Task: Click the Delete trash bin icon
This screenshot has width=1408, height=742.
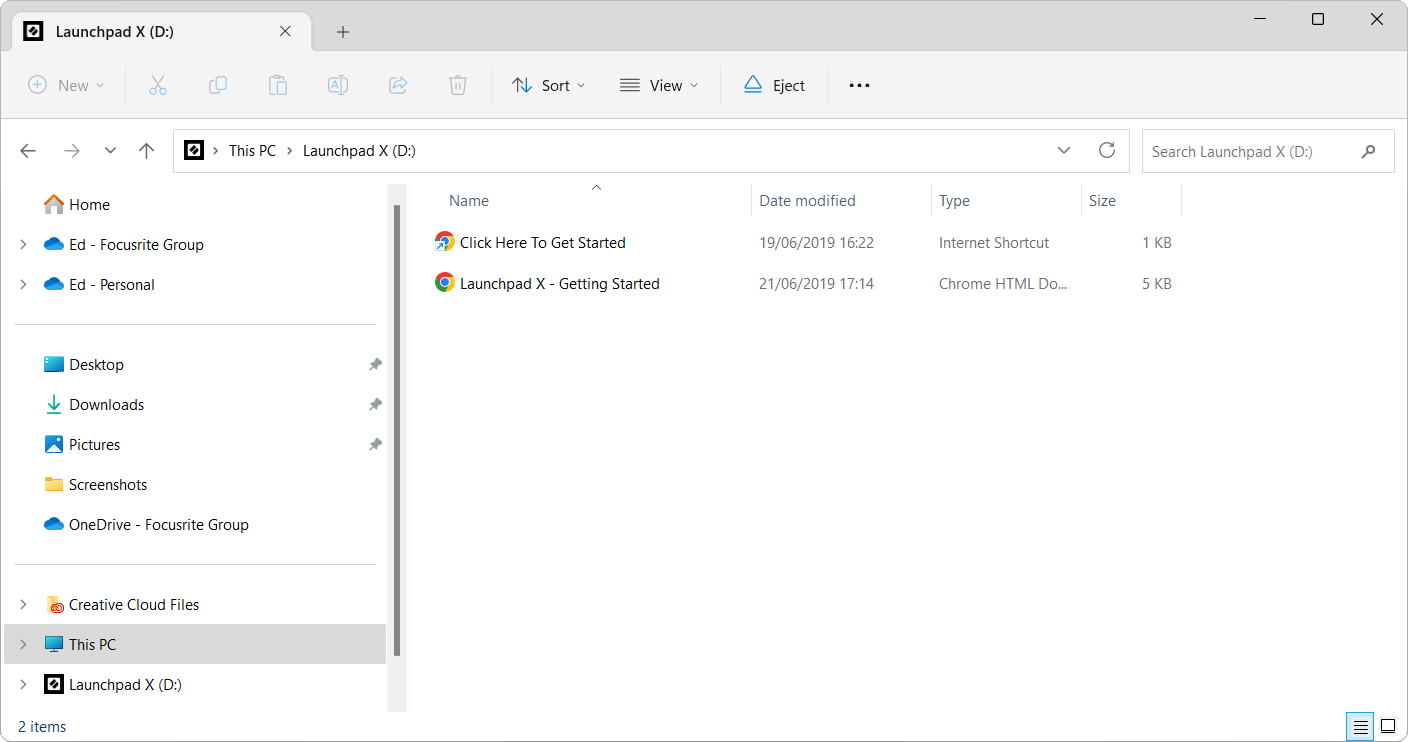Action: point(458,85)
